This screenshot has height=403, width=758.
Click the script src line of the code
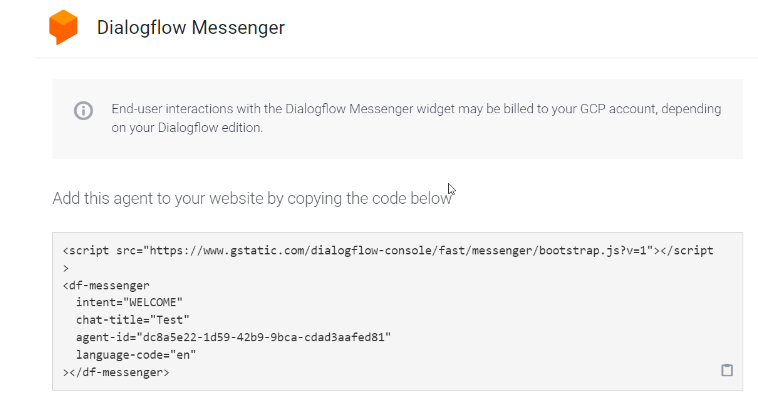388,250
